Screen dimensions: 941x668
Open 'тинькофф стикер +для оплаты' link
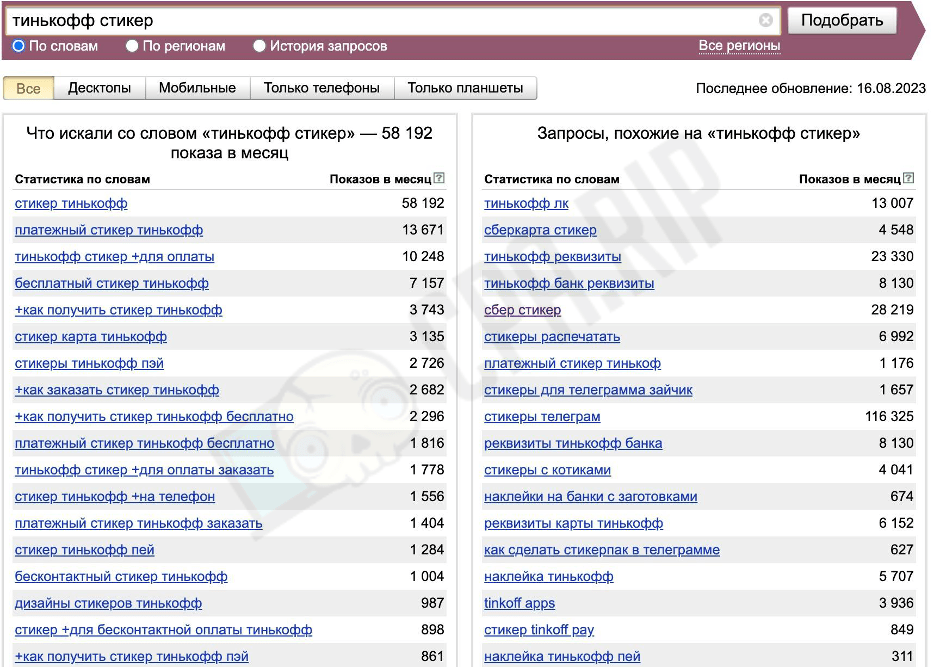coord(114,257)
